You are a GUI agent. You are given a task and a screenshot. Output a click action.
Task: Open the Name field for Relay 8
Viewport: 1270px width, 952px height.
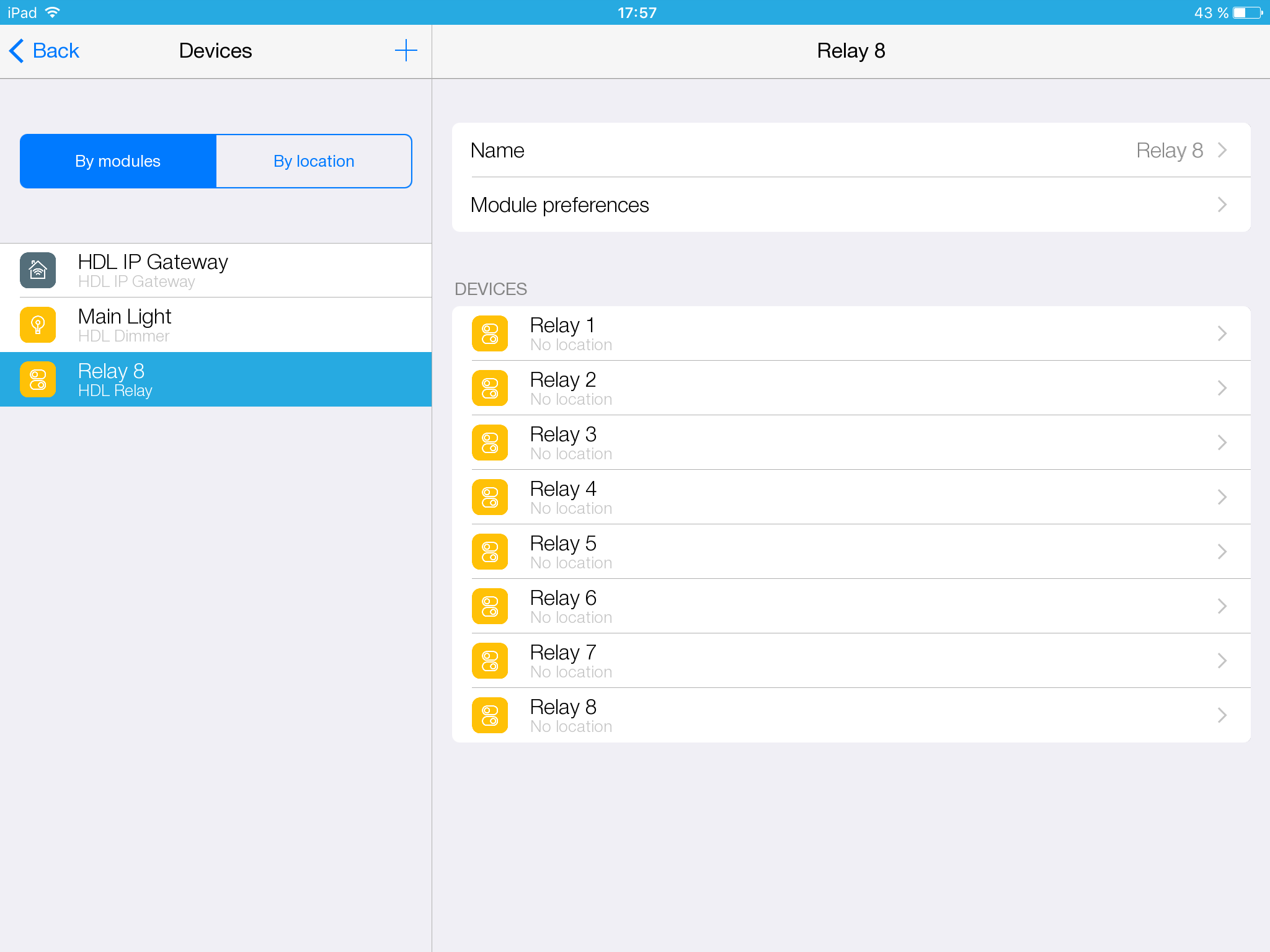point(851,150)
